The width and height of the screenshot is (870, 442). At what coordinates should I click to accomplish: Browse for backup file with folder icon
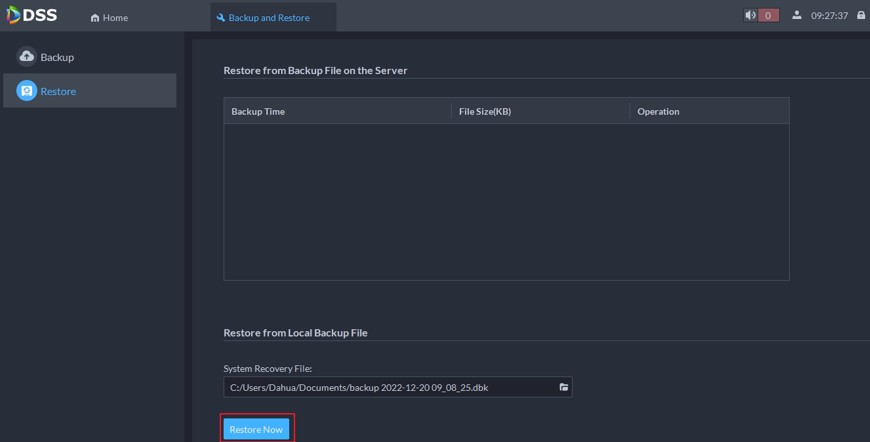564,387
